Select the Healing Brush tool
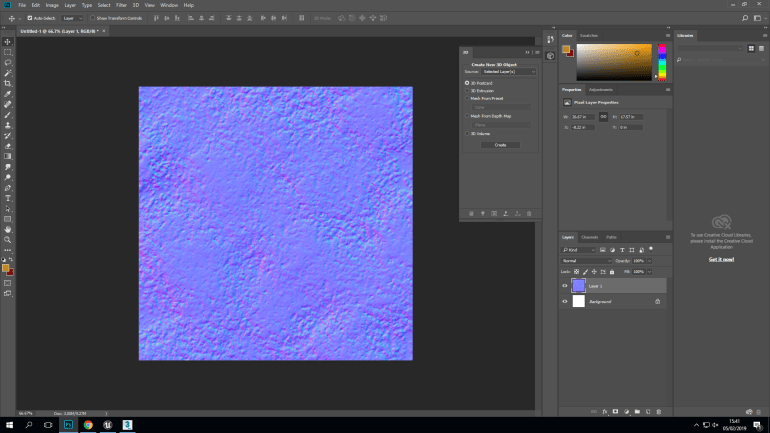 (7, 104)
